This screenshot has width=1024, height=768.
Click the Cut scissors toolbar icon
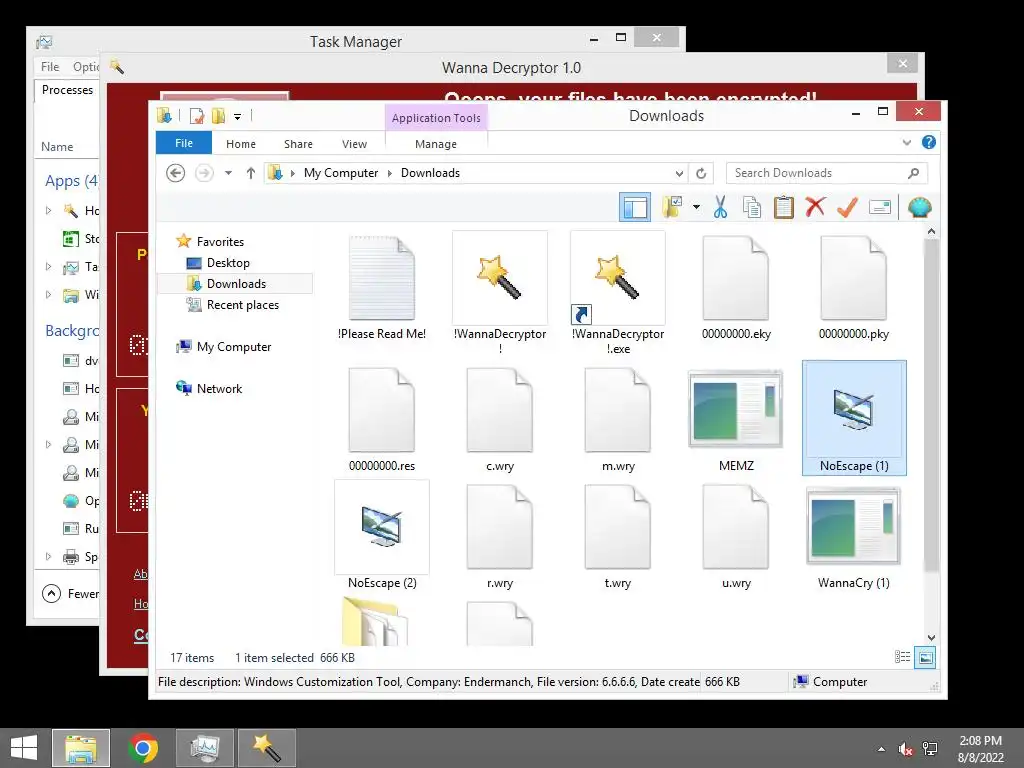click(x=720, y=208)
